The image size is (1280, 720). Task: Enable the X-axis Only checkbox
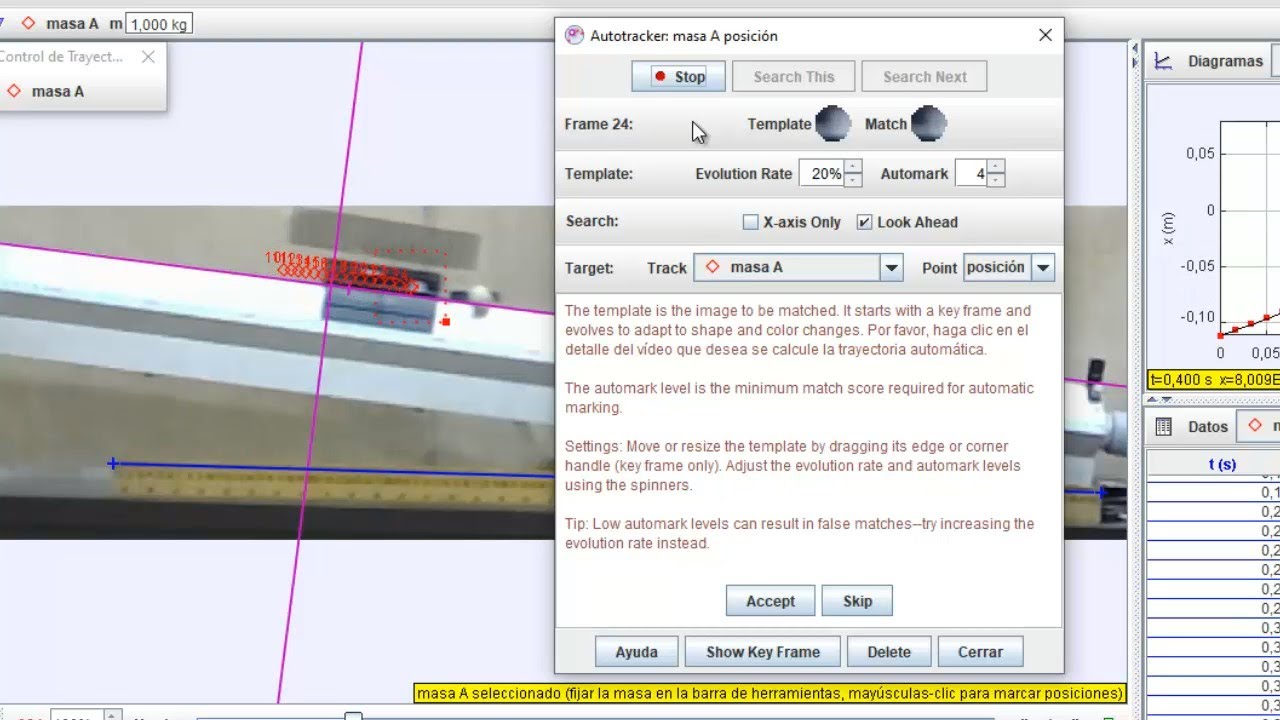(751, 222)
